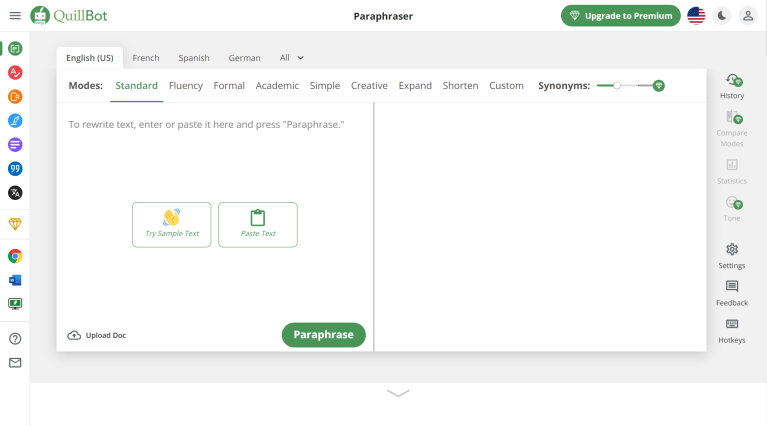Open the Feedback panel
This screenshot has height=426, width=767.
tap(732, 293)
